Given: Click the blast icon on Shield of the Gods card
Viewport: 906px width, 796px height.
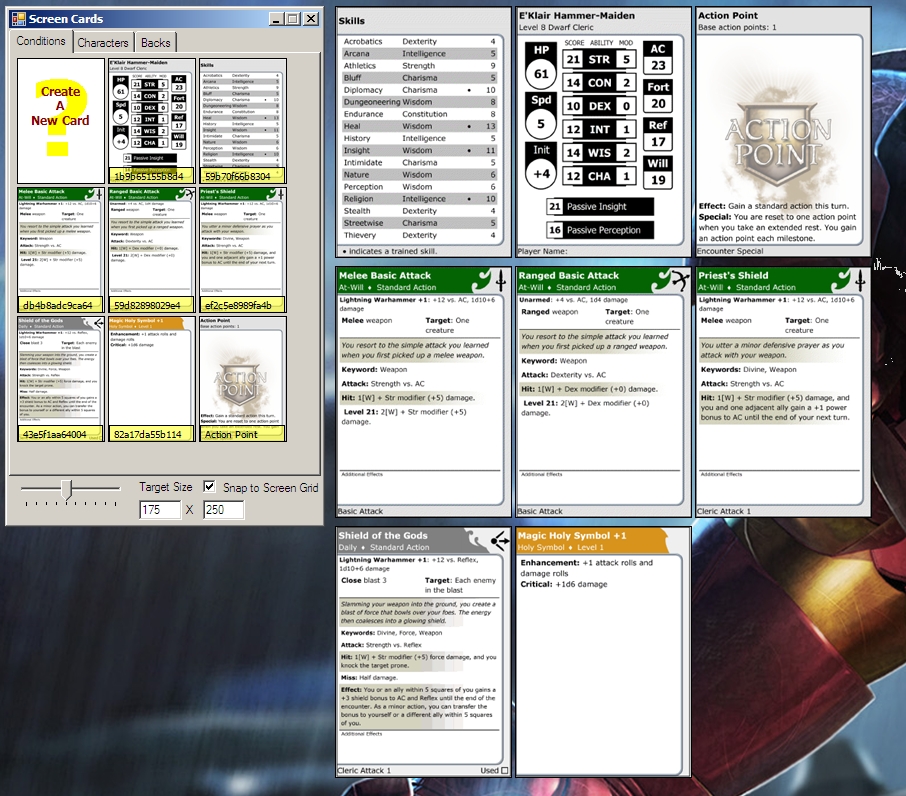Looking at the screenshot, I should point(500,541).
